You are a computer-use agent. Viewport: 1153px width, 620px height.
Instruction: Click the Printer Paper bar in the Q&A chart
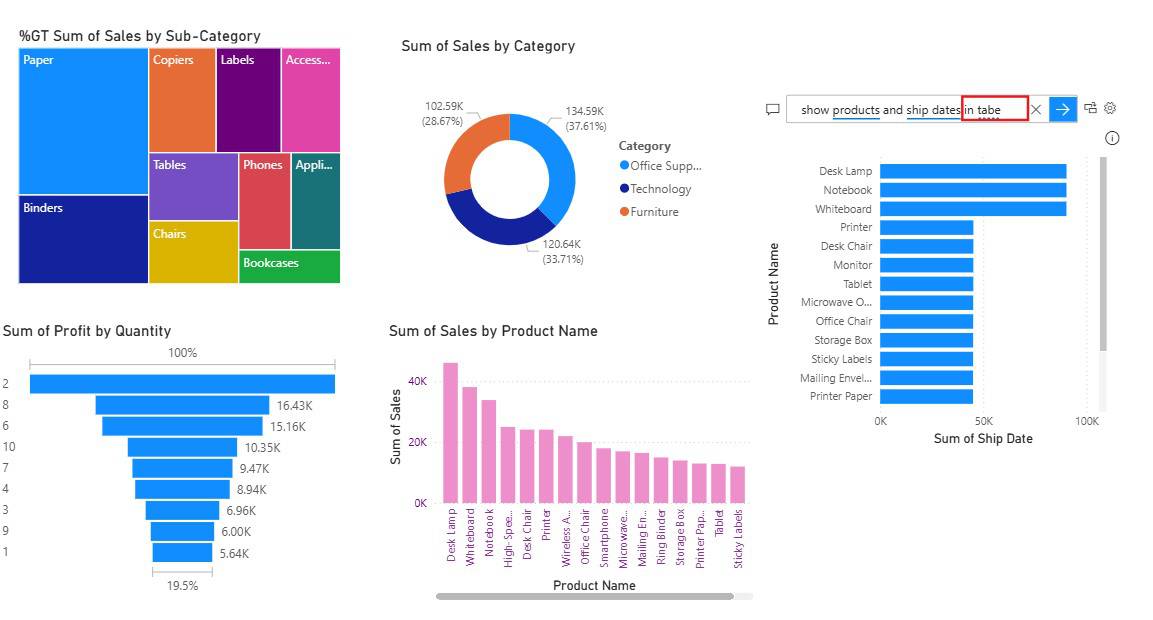click(927, 396)
